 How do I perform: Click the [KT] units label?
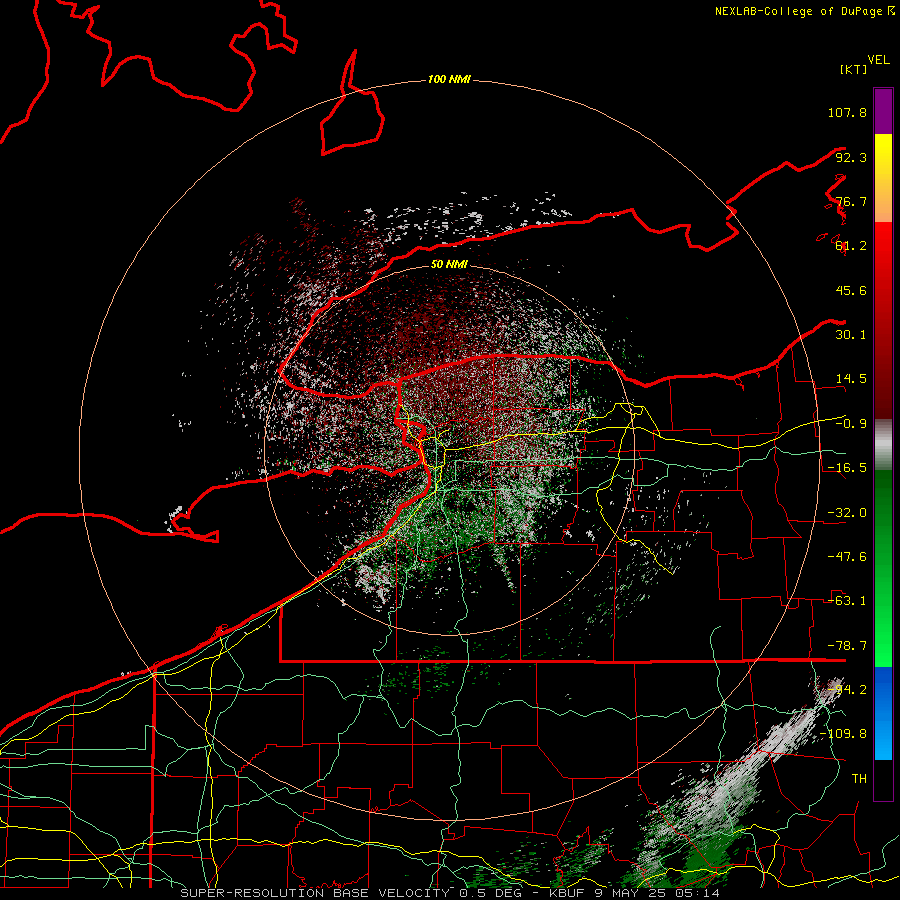(854, 69)
